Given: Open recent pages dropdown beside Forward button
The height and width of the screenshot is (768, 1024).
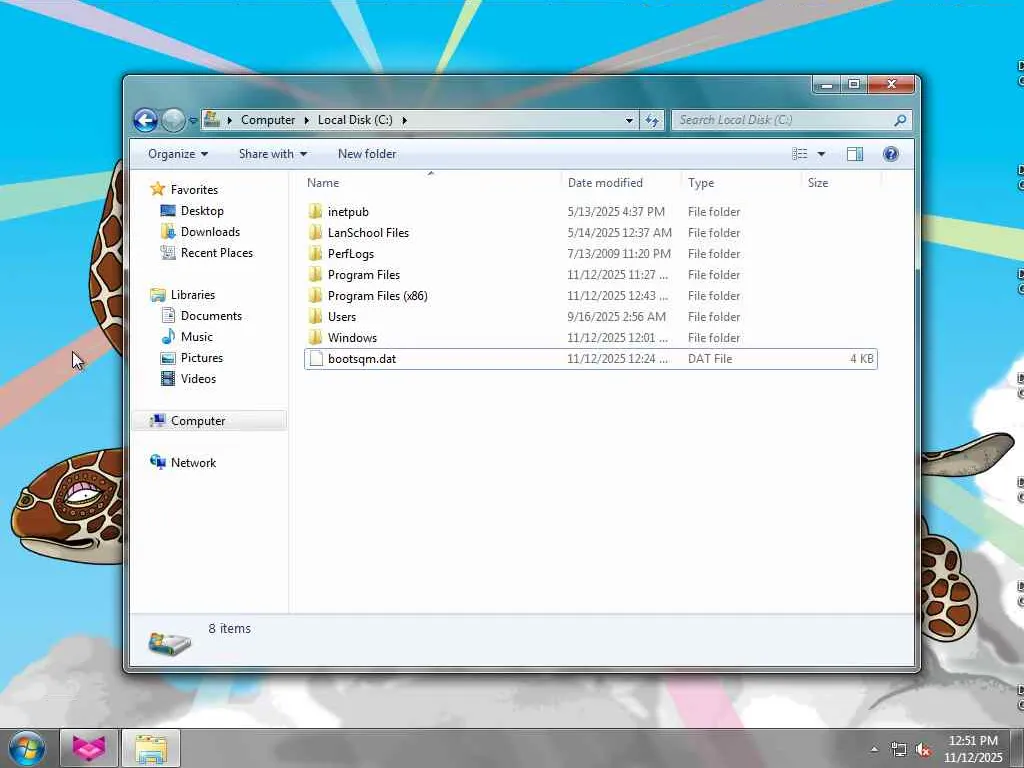Looking at the screenshot, I should click(x=193, y=121).
